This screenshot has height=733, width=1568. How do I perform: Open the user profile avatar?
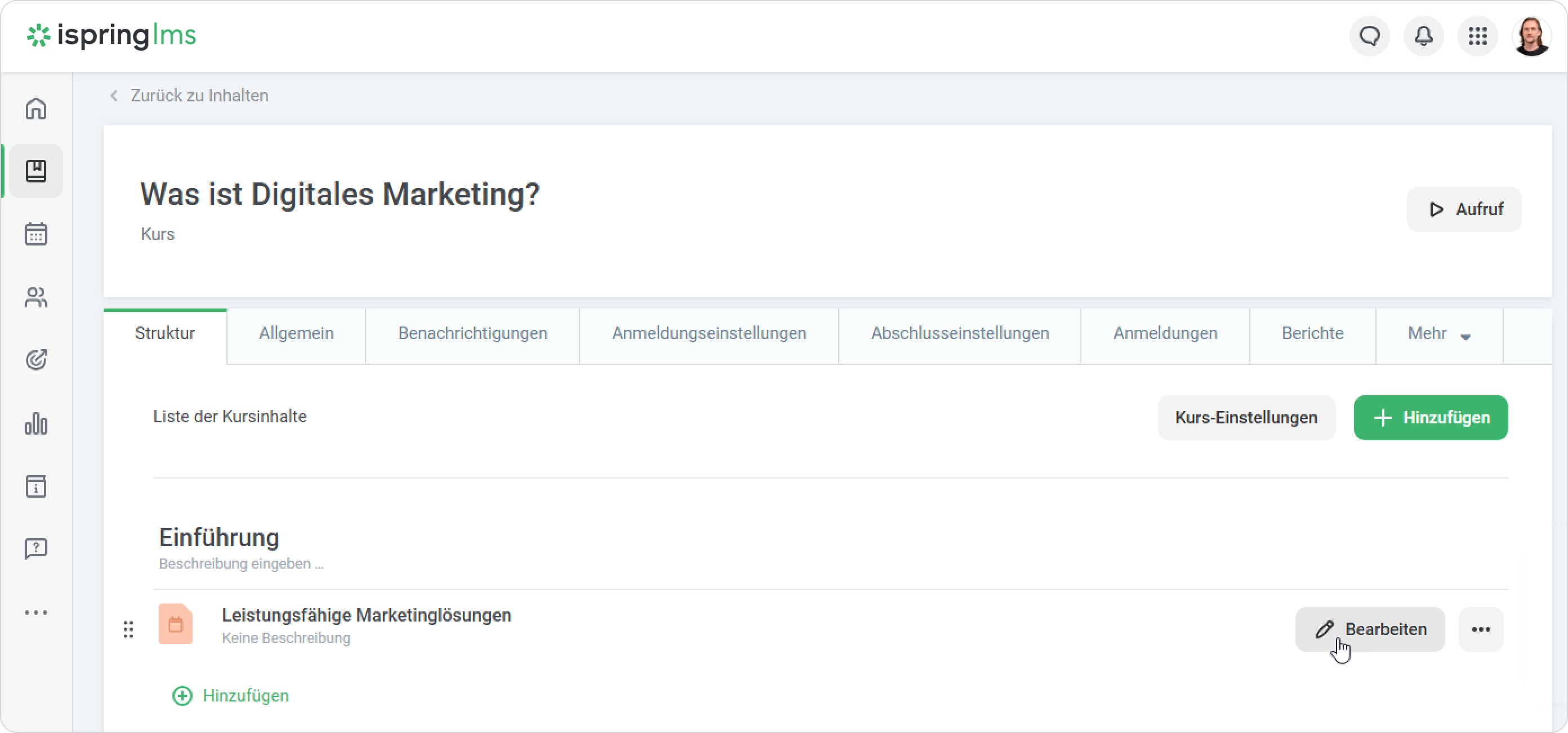coord(1531,36)
